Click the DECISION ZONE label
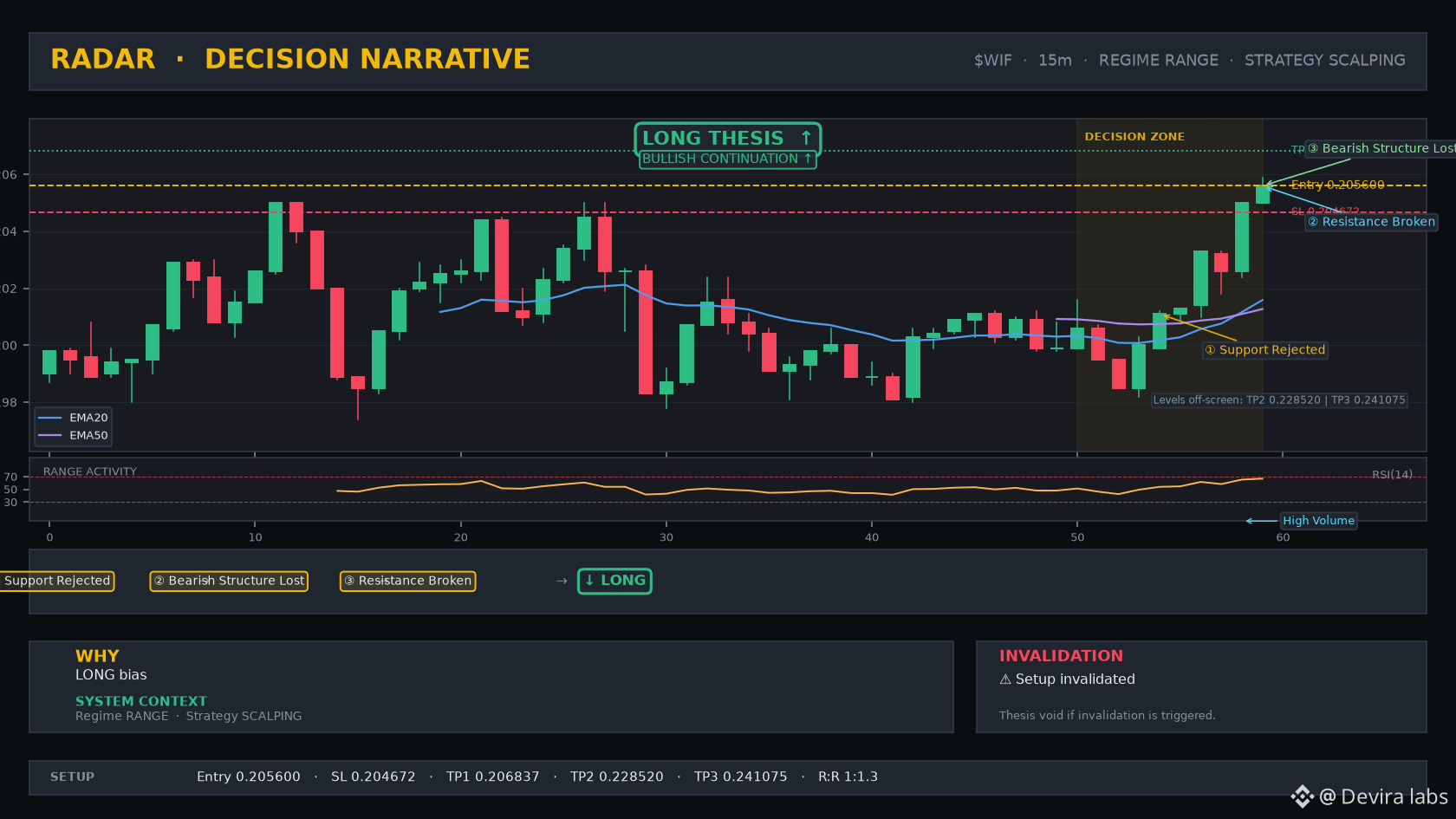 1134,137
